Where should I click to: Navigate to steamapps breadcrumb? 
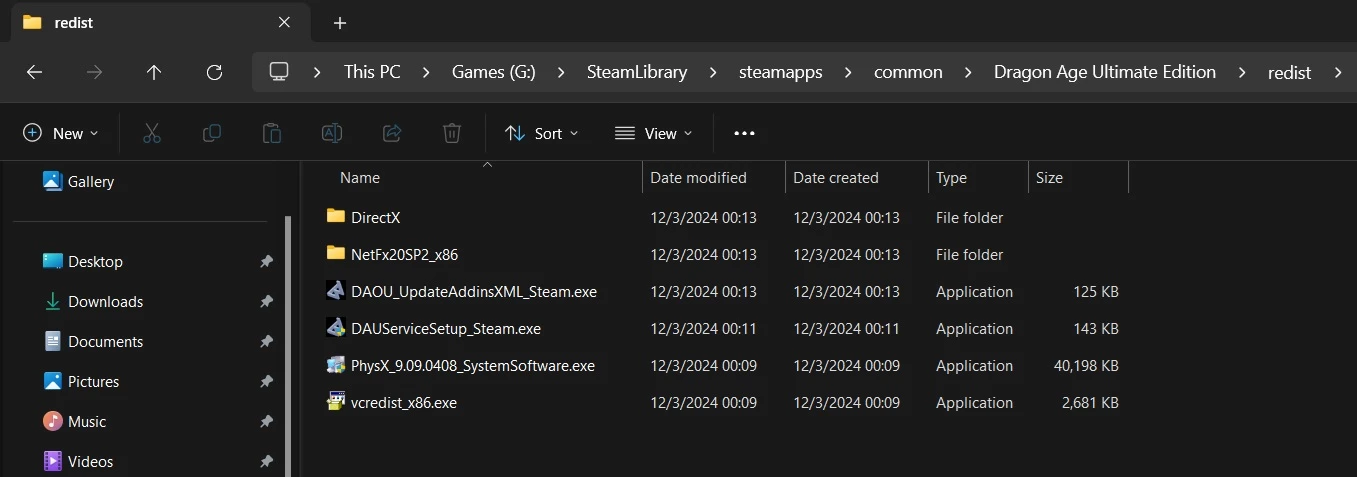pos(781,72)
